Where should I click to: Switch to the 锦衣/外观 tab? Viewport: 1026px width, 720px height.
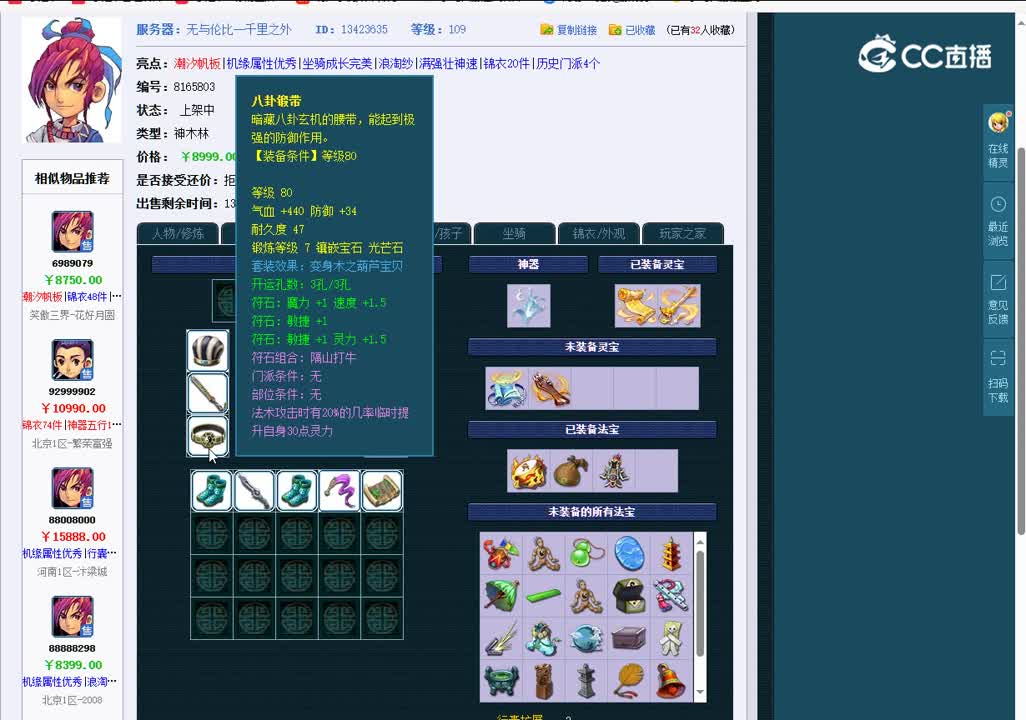[x=599, y=234]
